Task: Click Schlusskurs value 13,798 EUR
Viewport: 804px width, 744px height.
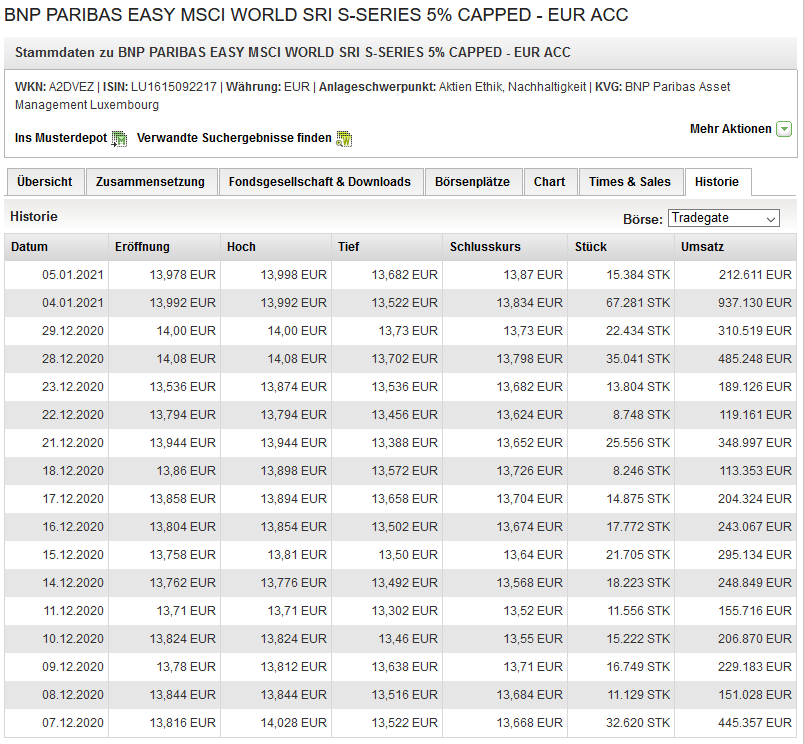Action: pos(529,359)
